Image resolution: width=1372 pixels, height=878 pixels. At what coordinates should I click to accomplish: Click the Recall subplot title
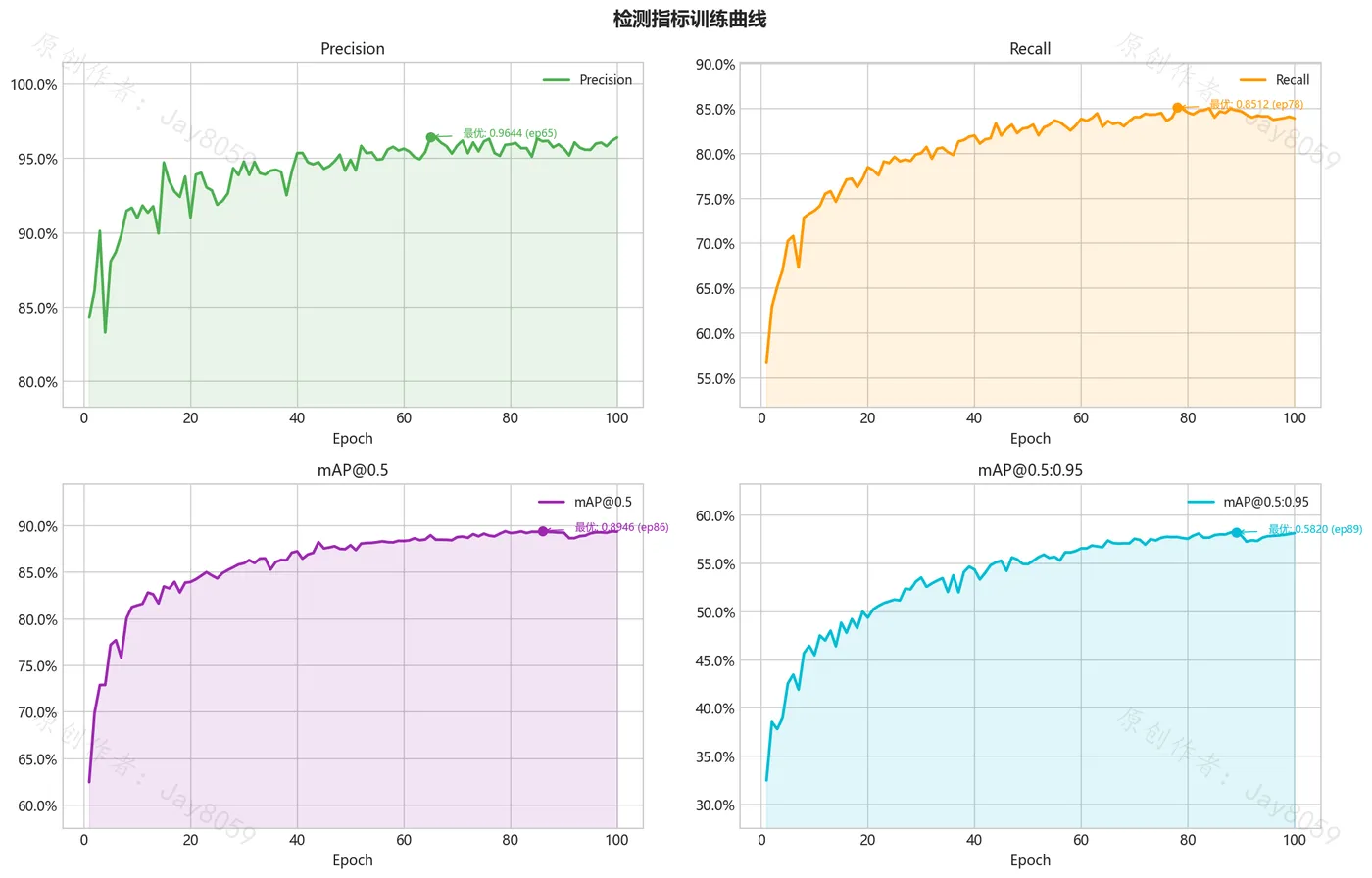coord(1030,48)
